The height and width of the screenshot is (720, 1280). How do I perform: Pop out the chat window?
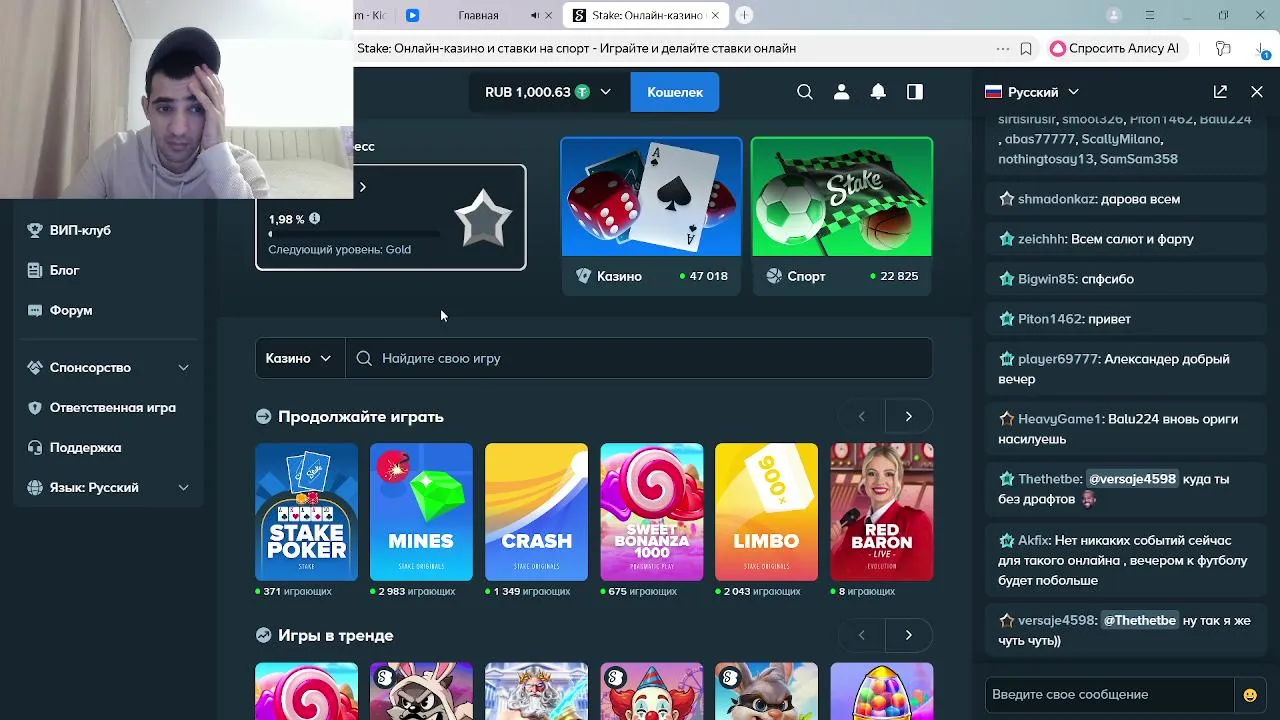(1220, 92)
